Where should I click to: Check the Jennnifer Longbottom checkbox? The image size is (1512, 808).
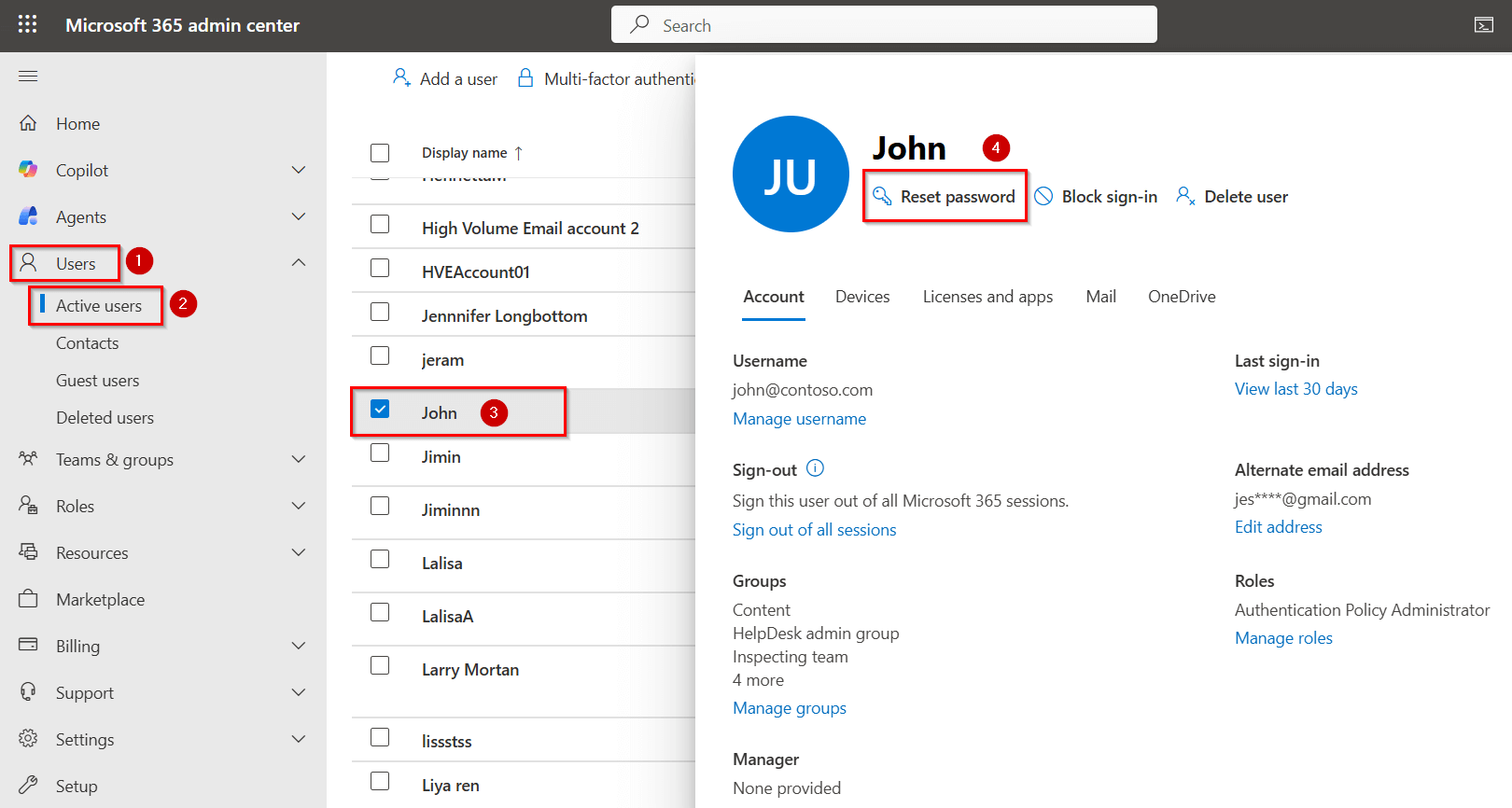coord(380,312)
